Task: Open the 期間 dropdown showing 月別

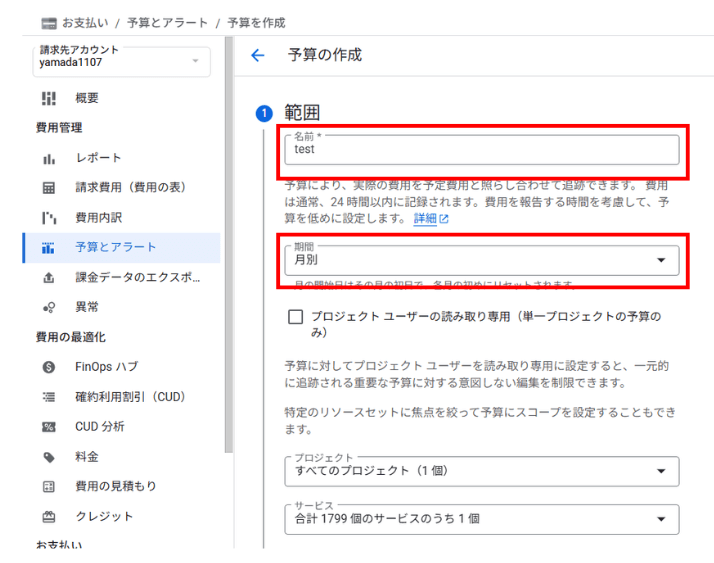Action: 481,260
